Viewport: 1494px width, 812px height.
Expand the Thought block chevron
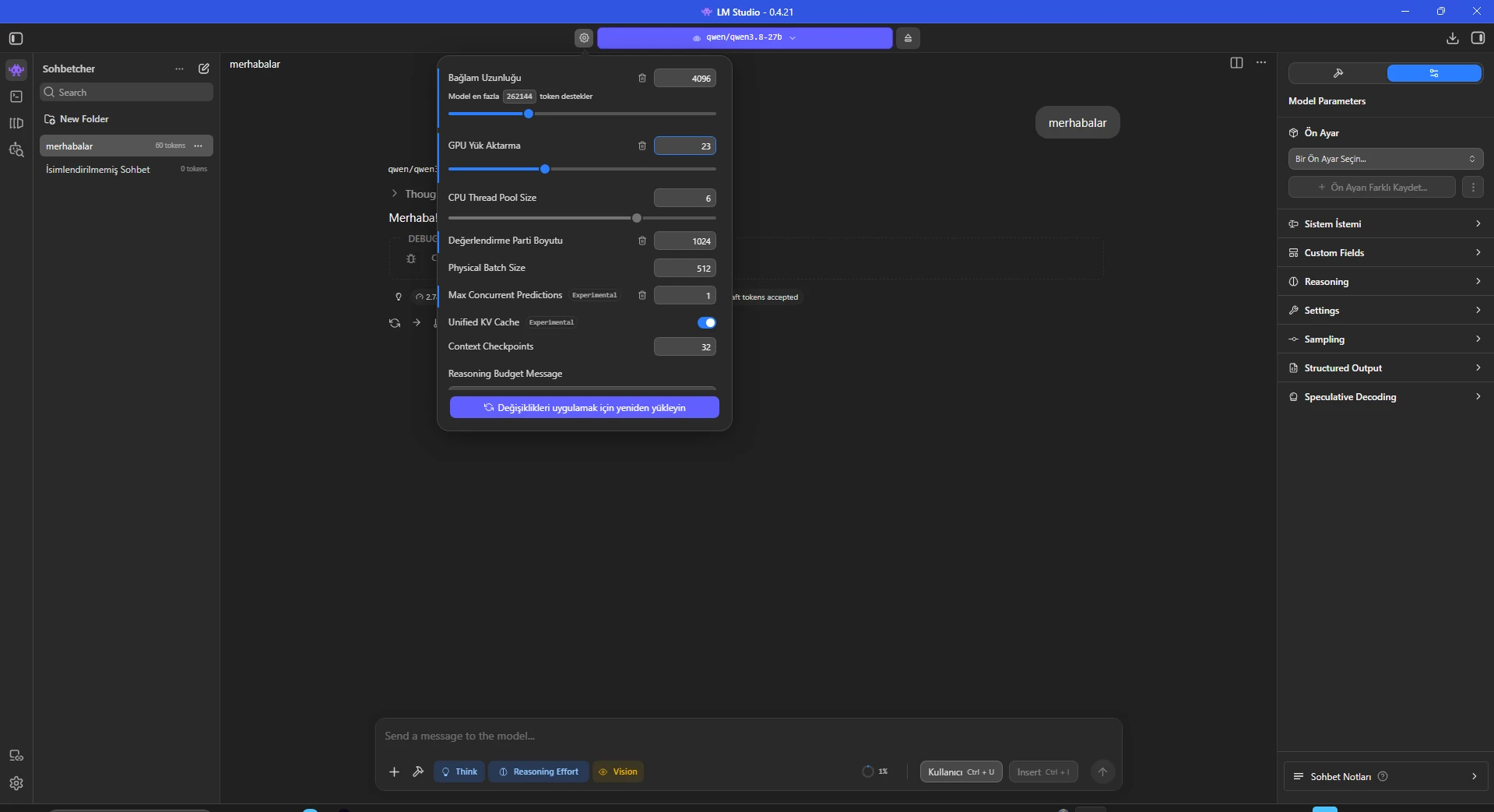point(395,193)
